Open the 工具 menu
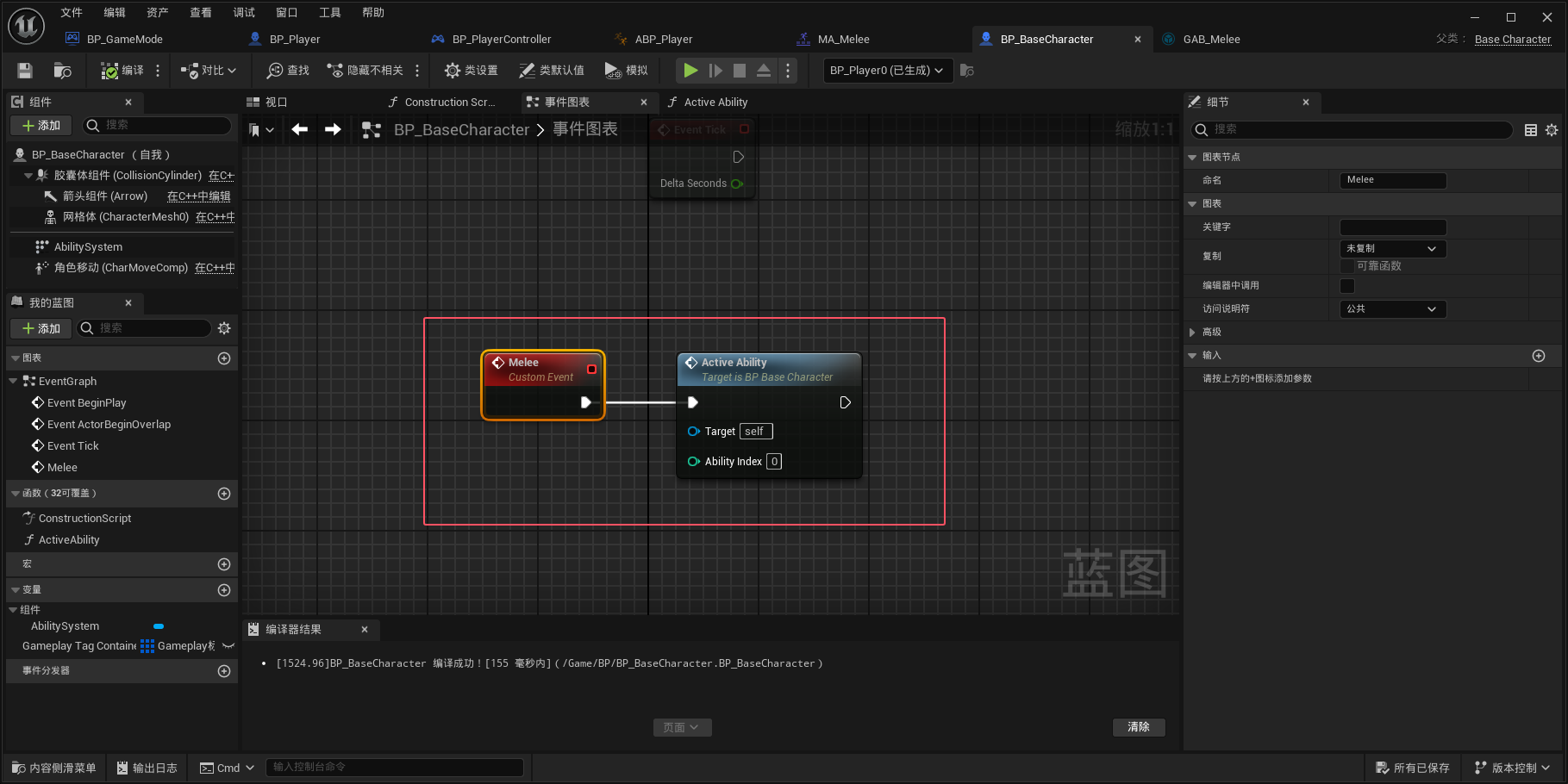1568x784 pixels. 330,12
